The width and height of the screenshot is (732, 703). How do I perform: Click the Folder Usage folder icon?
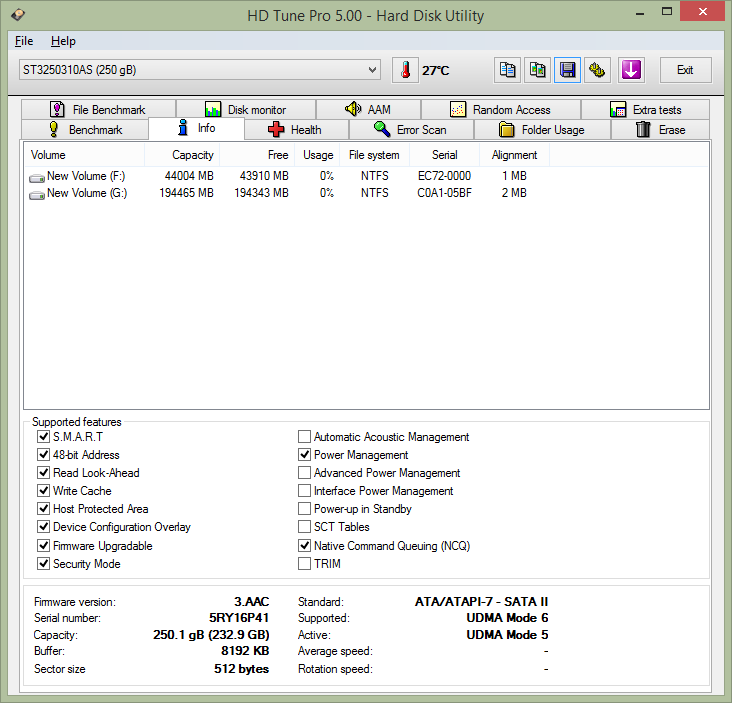[507, 129]
